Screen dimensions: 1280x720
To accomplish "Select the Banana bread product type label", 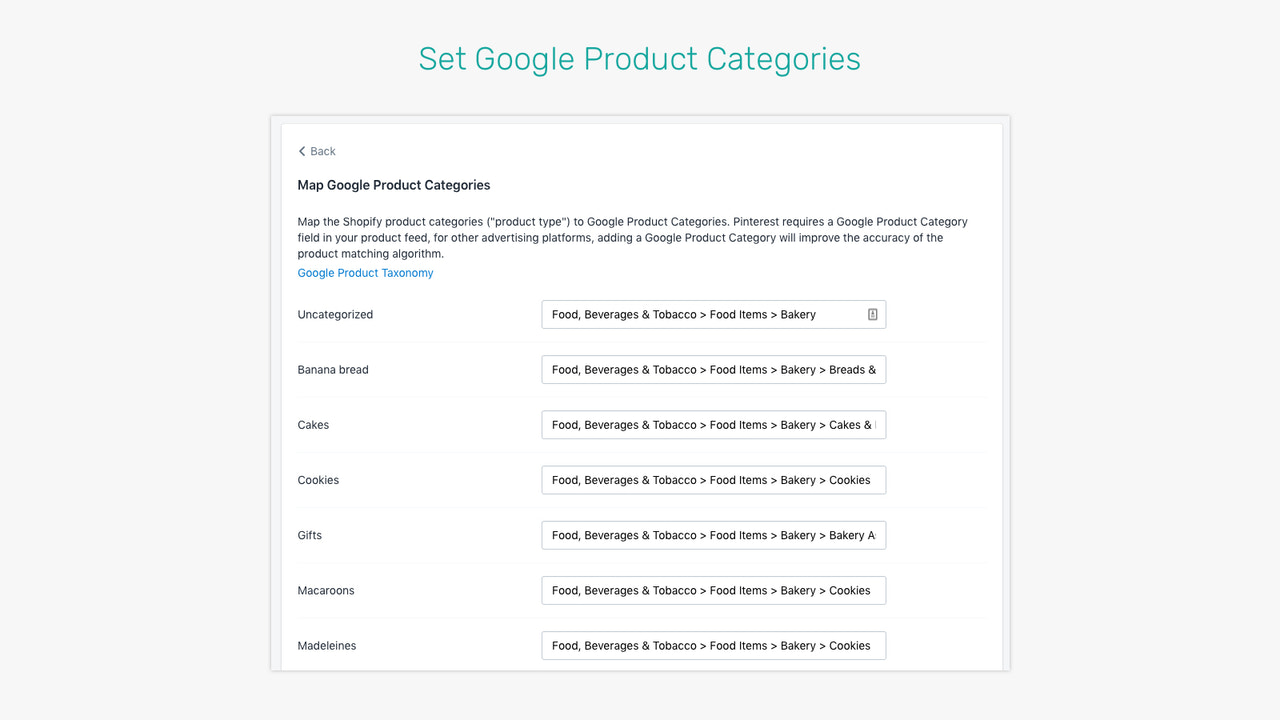I will (x=333, y=369).
